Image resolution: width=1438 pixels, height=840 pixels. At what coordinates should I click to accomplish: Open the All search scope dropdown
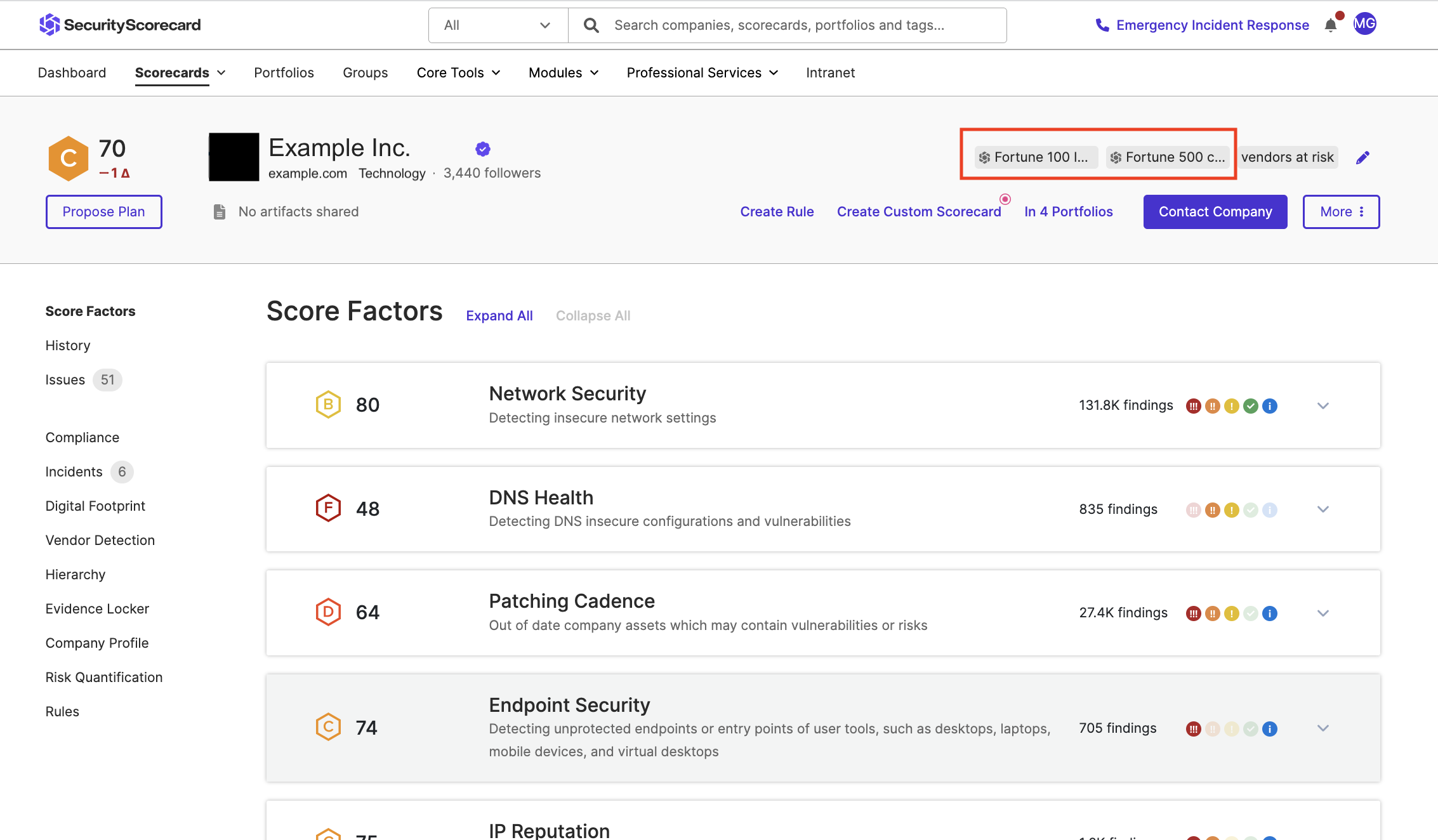pyautogui.click(x=498, y=25)
